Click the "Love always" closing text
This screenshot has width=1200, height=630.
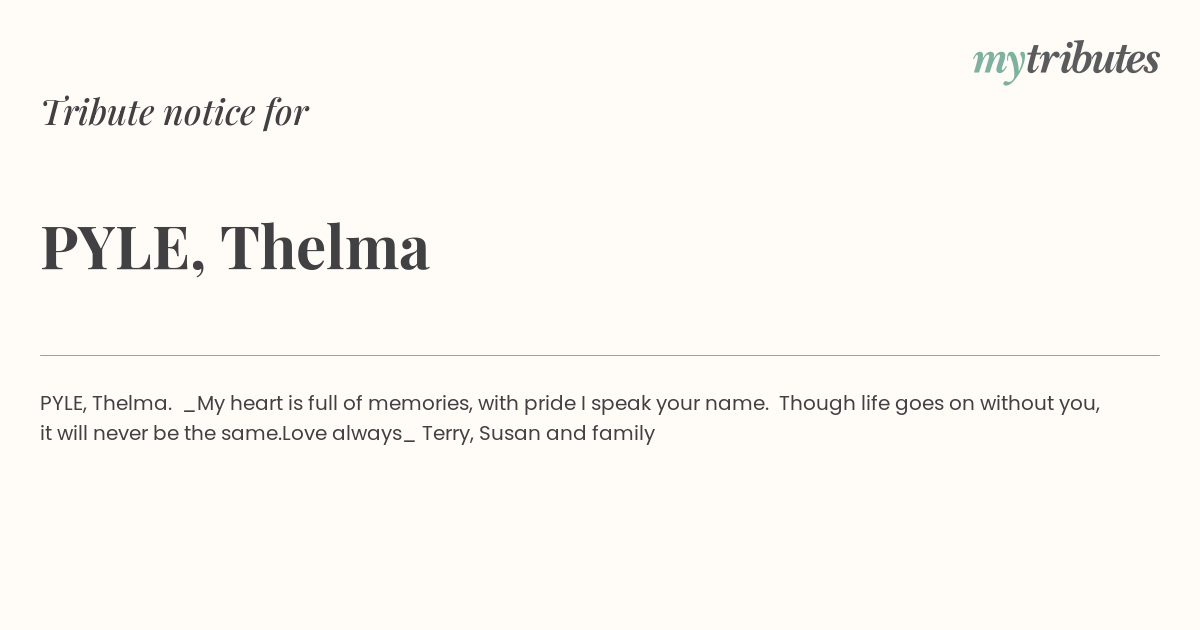click(x=342, y=433)
